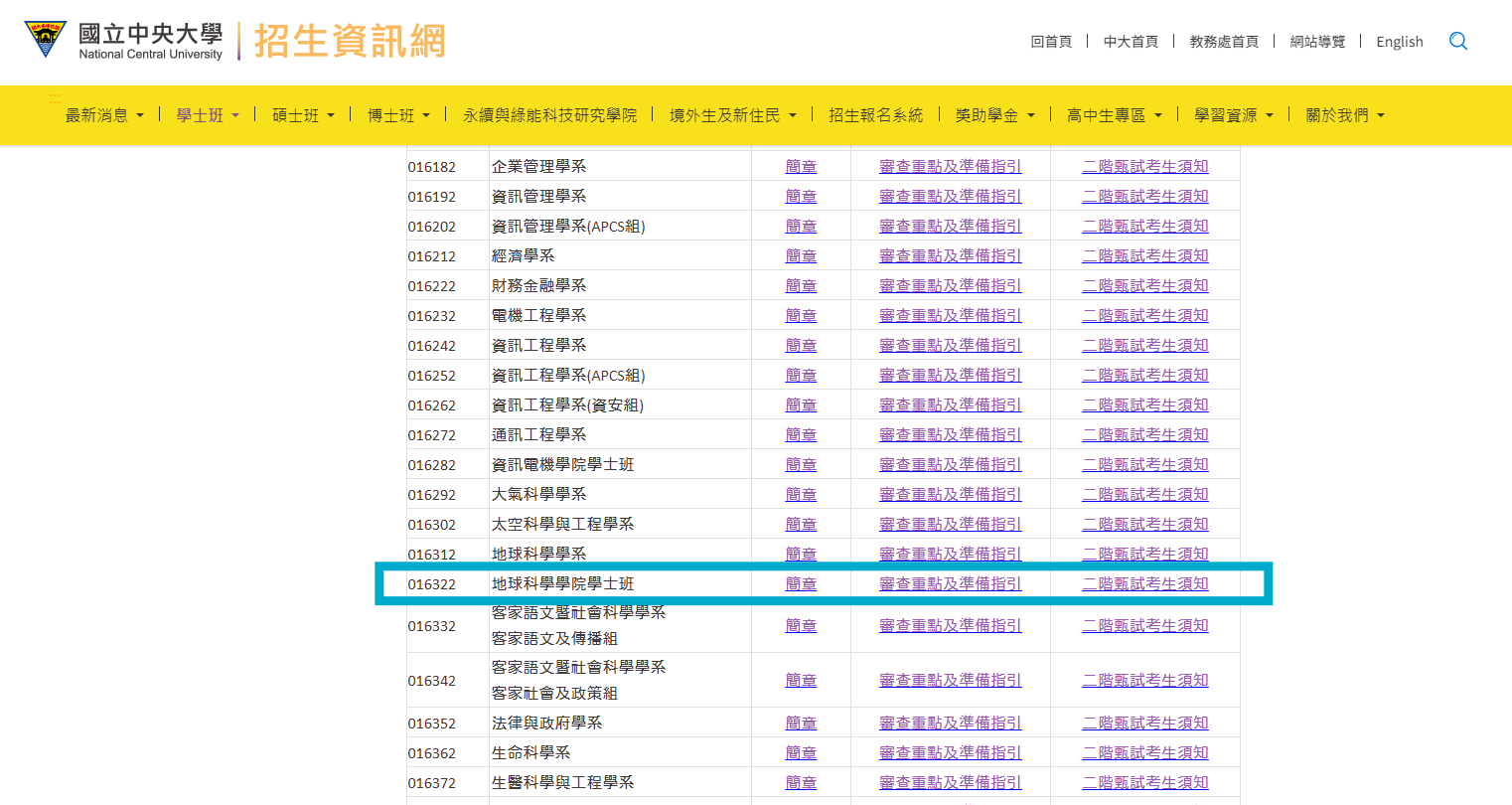
Task: Open 簡章 for 地球科學學院學士班
Action: 801,584
